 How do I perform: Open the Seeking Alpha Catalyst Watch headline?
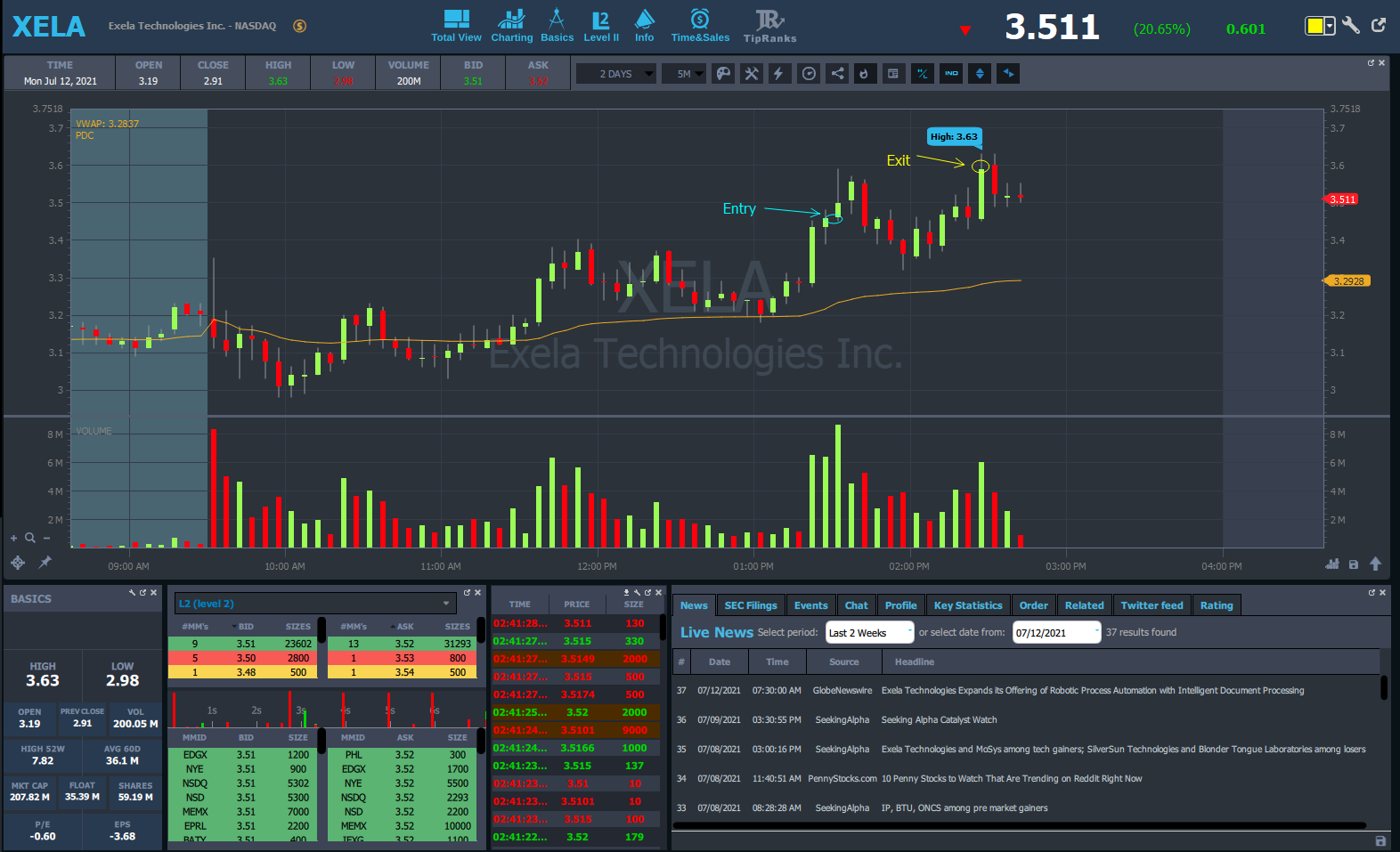coord(939,720)
